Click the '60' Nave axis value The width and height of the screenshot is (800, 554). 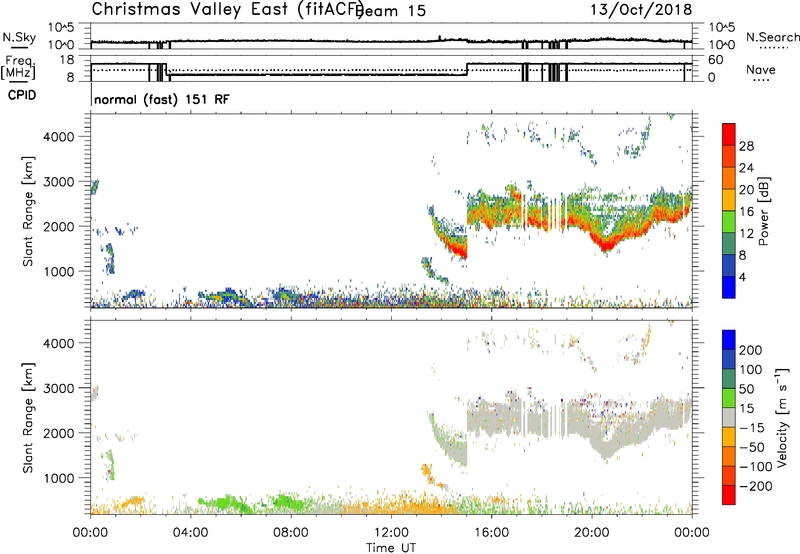716,60
